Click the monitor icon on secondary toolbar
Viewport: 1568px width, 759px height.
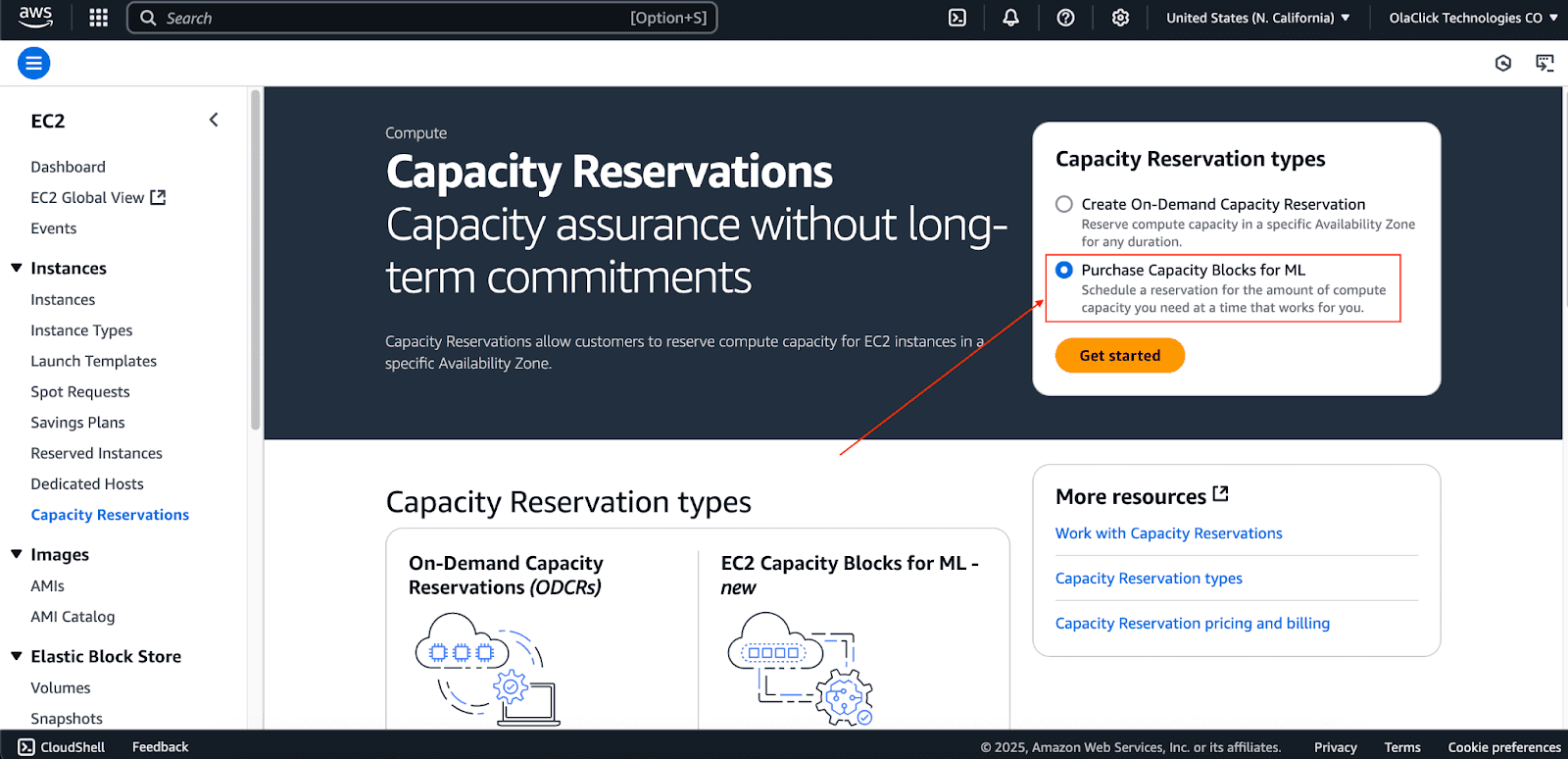pos(1544,64)
